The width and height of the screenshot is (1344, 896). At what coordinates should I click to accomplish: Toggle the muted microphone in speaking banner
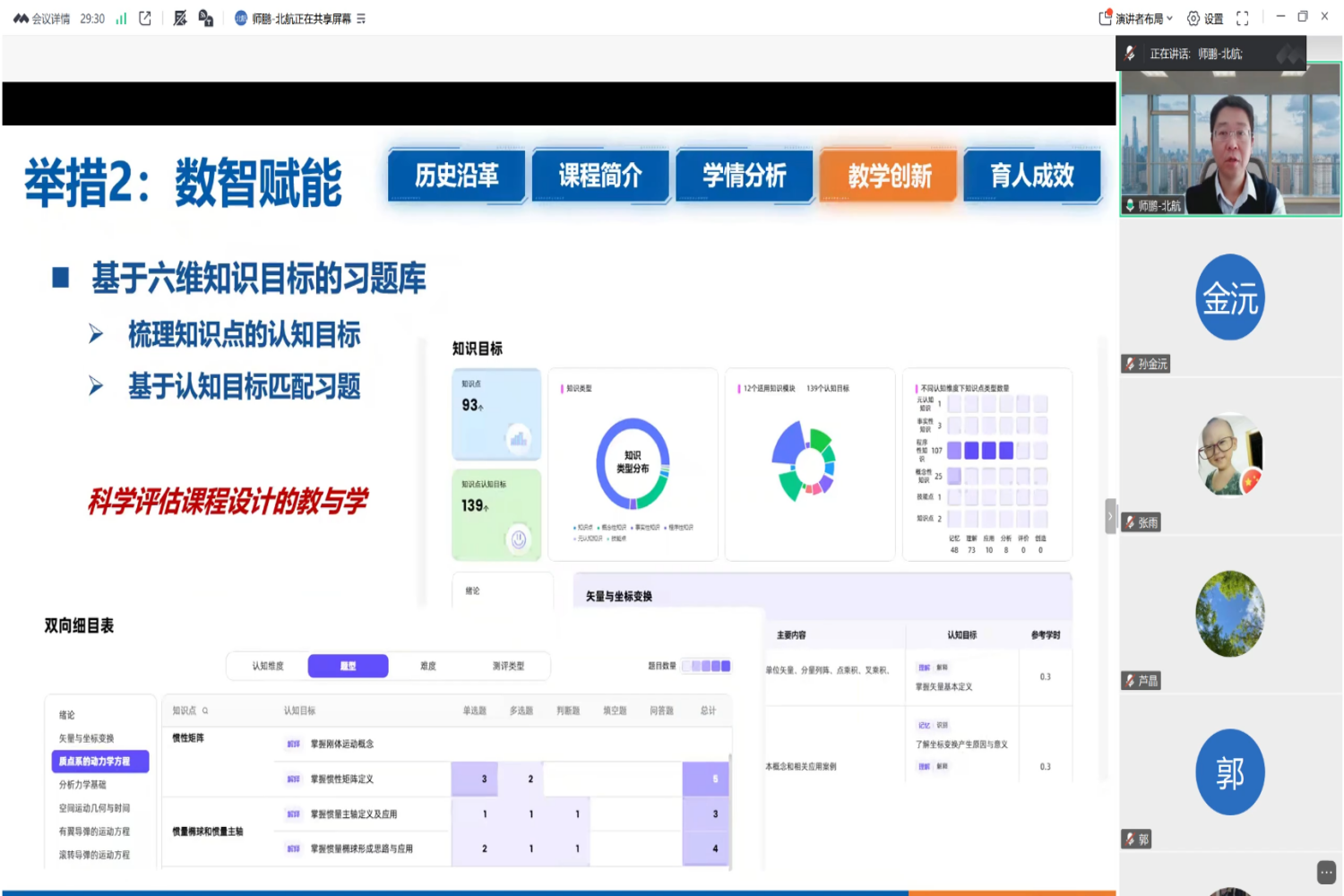[1131, 54]
